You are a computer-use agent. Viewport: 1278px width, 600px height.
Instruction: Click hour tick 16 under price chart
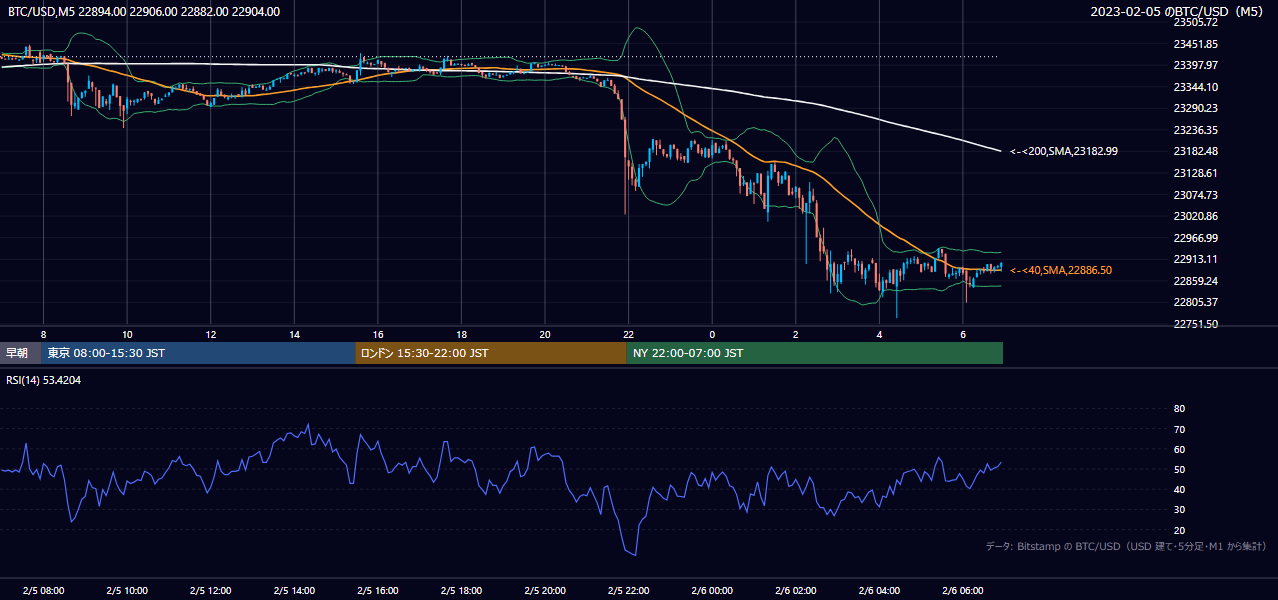[x=378, y=334]
